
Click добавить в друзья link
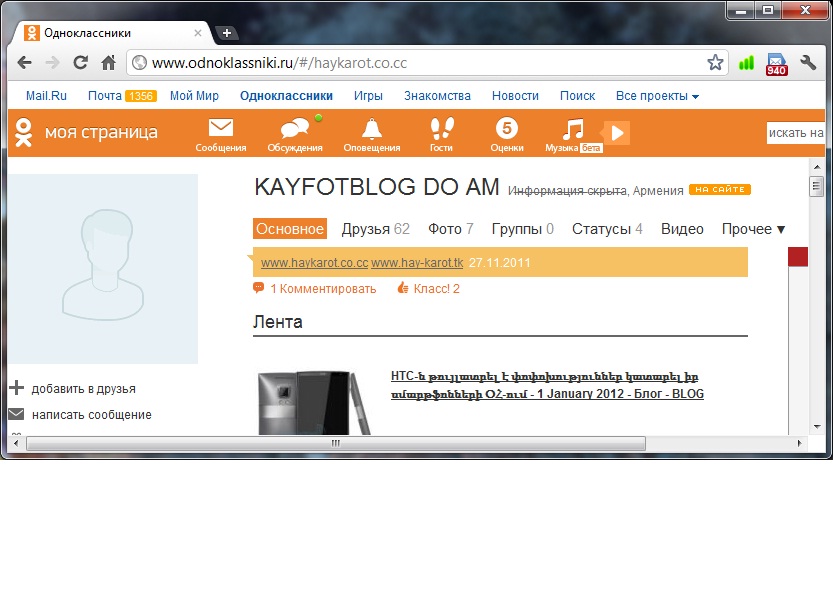pos(83,389)
